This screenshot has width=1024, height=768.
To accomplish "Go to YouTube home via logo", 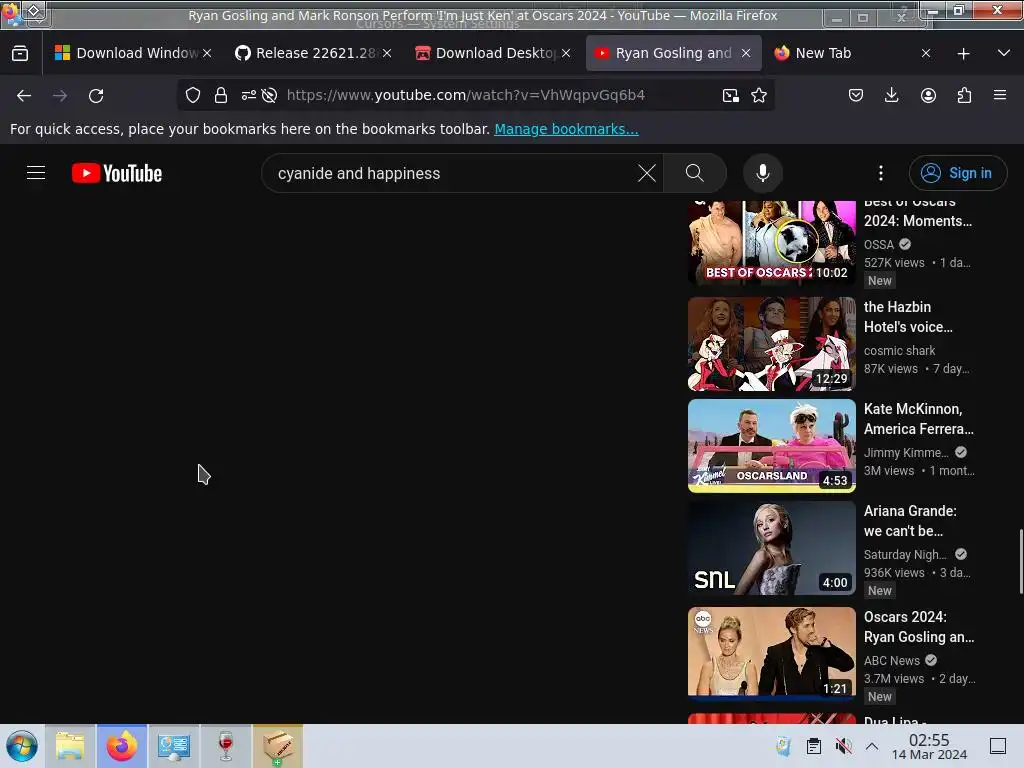I will [117, 173].
